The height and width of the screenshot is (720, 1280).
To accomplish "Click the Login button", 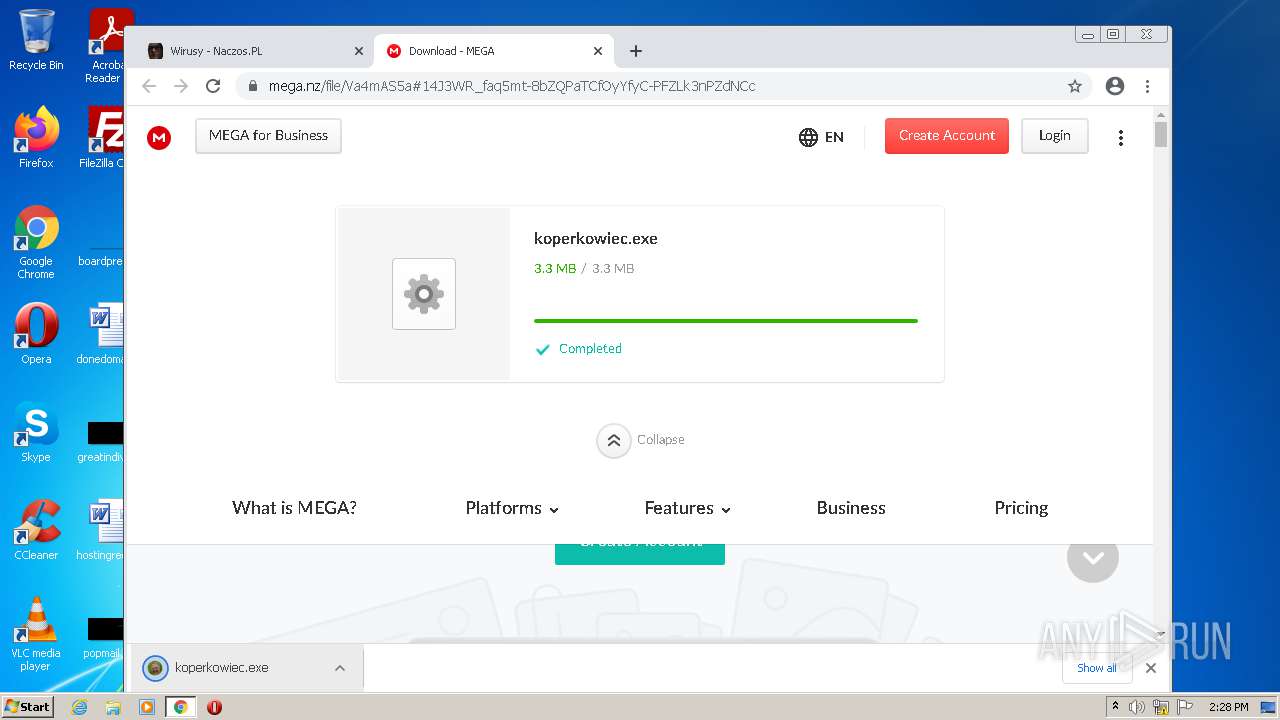I will pyautogui.click(x=1054, y=136).
